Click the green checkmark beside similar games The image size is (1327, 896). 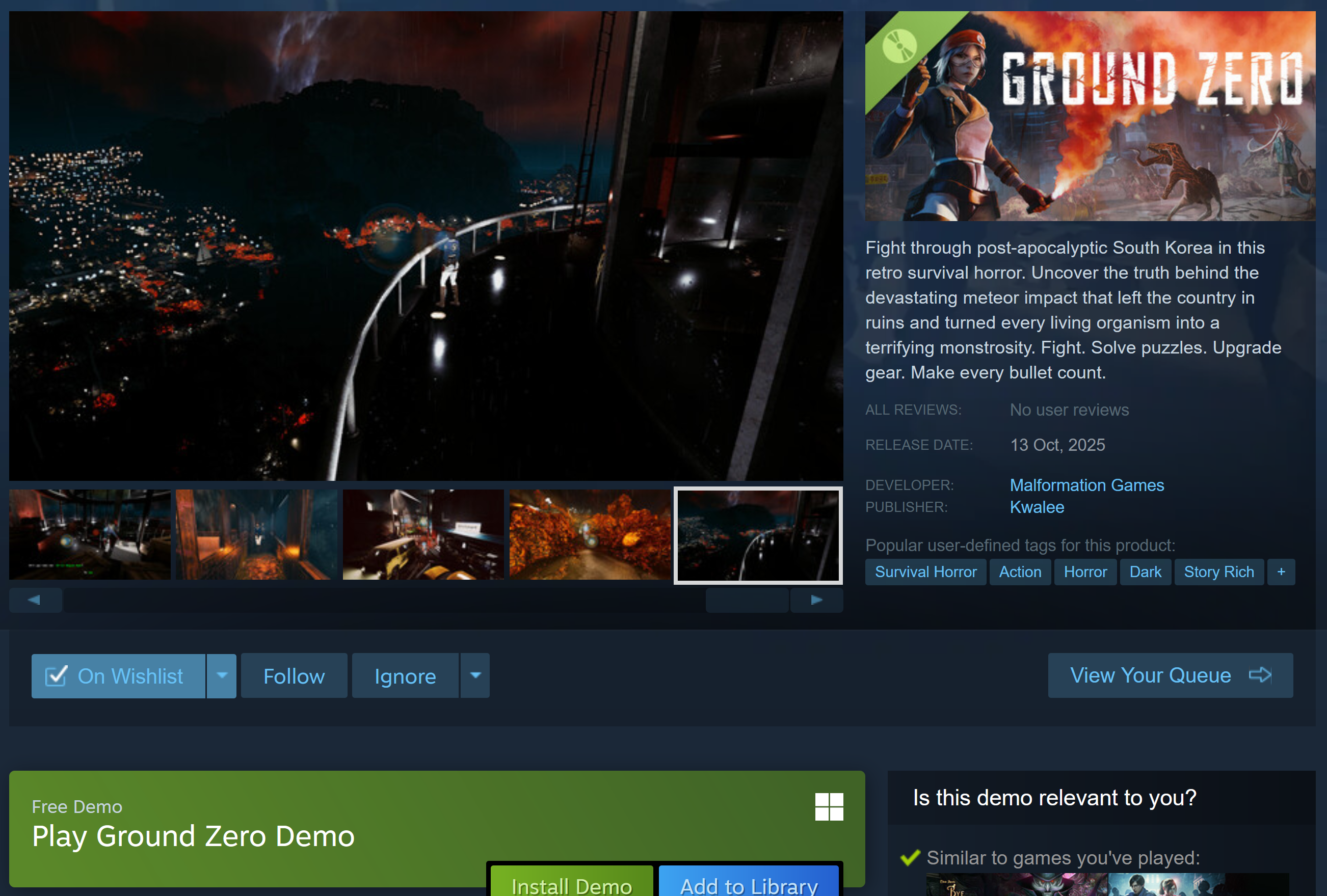(910, 857)
